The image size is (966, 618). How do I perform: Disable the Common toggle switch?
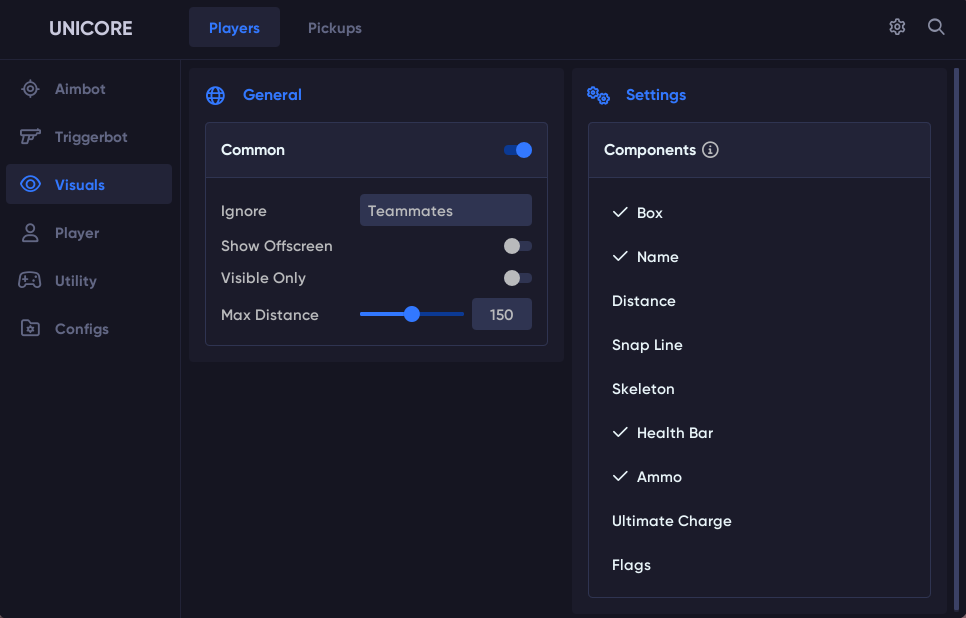[518, 150]
